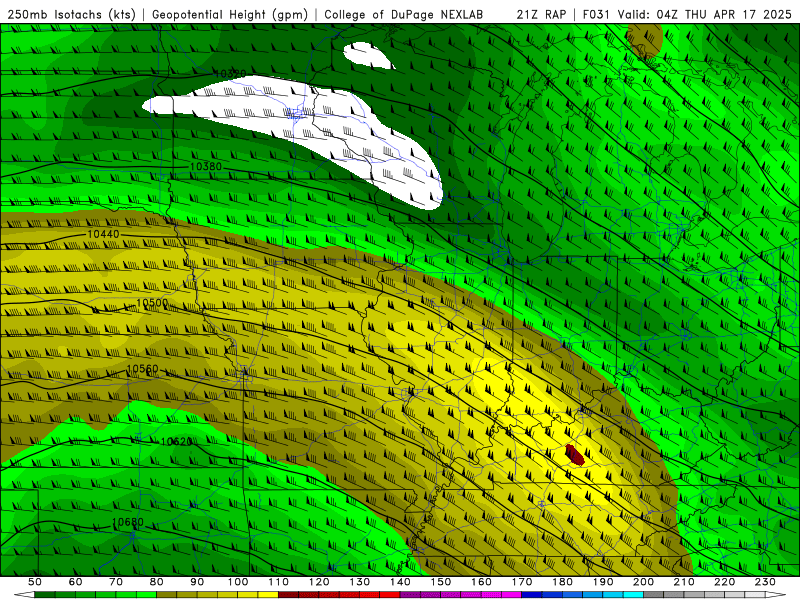
Task: Click the dark gray swatch right of the 200 mark
Action: click(654, 595)
